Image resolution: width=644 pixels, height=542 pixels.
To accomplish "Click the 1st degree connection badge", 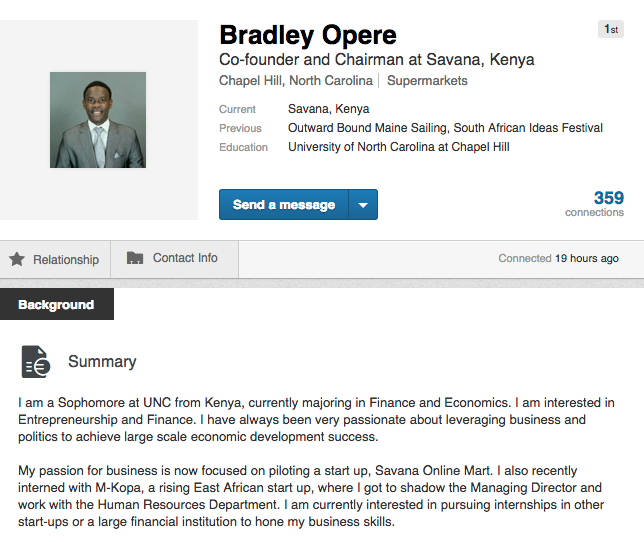I will click(x=611, y=29).
